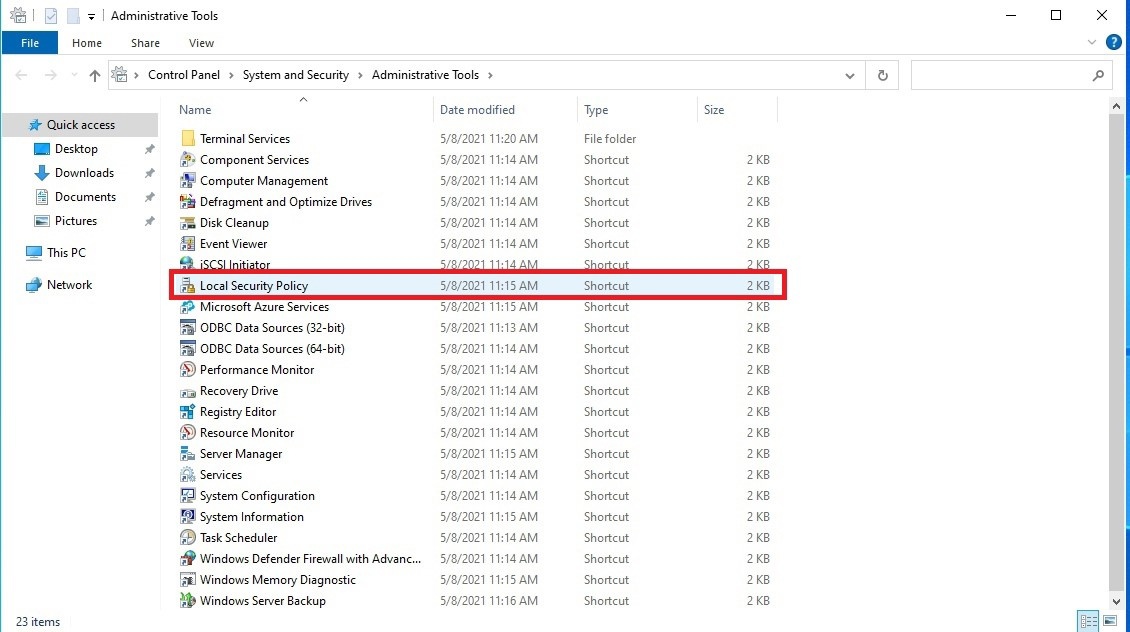
Task: Click the search magnifier icon
Action: (1098, 75)
